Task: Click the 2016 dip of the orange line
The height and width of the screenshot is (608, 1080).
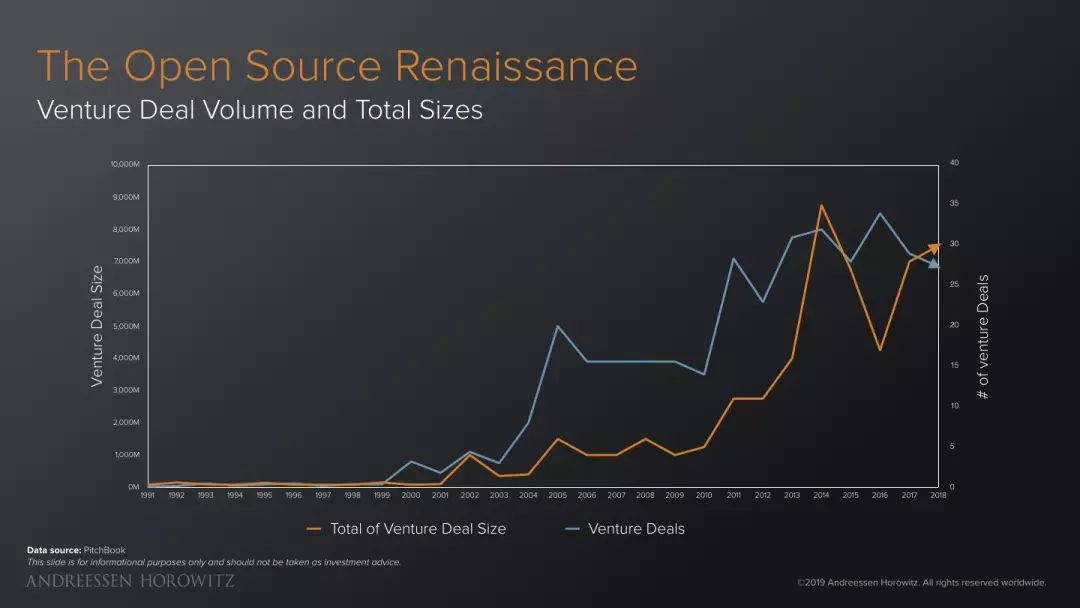Action: coord(880,349)
